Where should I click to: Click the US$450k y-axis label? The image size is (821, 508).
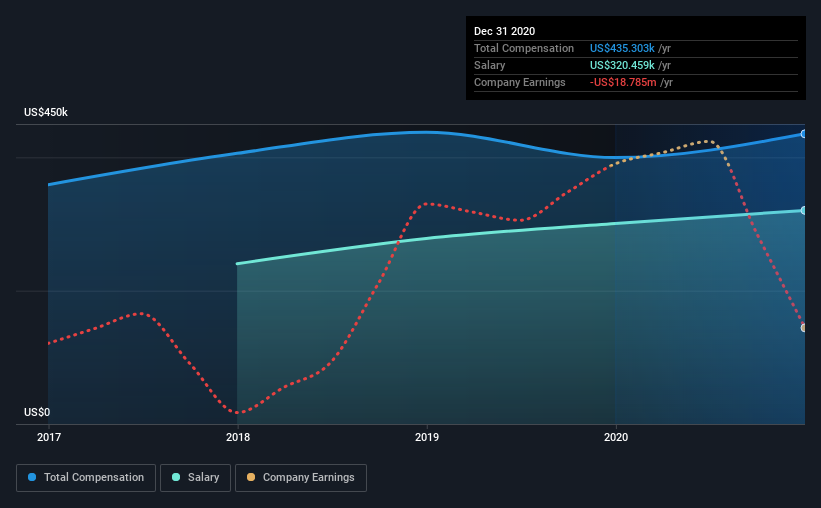click(x=46, y=113)
